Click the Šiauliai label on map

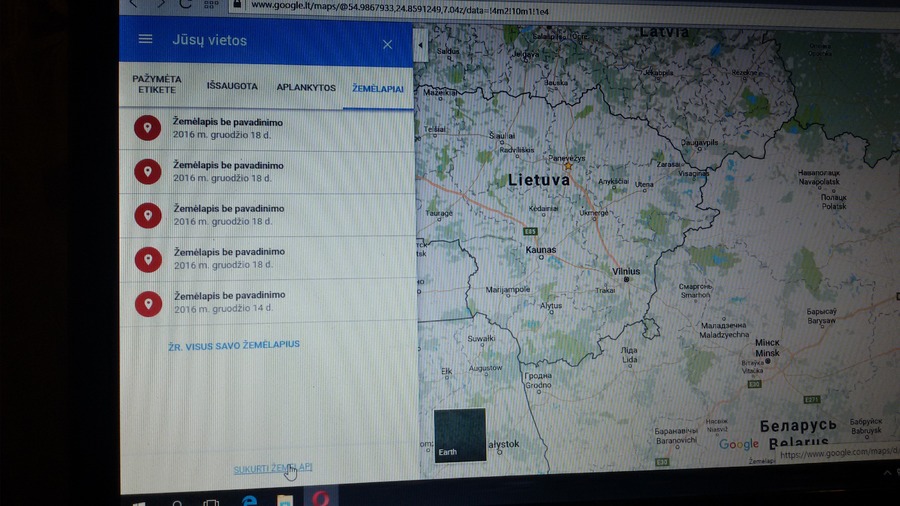coord(502,136)
